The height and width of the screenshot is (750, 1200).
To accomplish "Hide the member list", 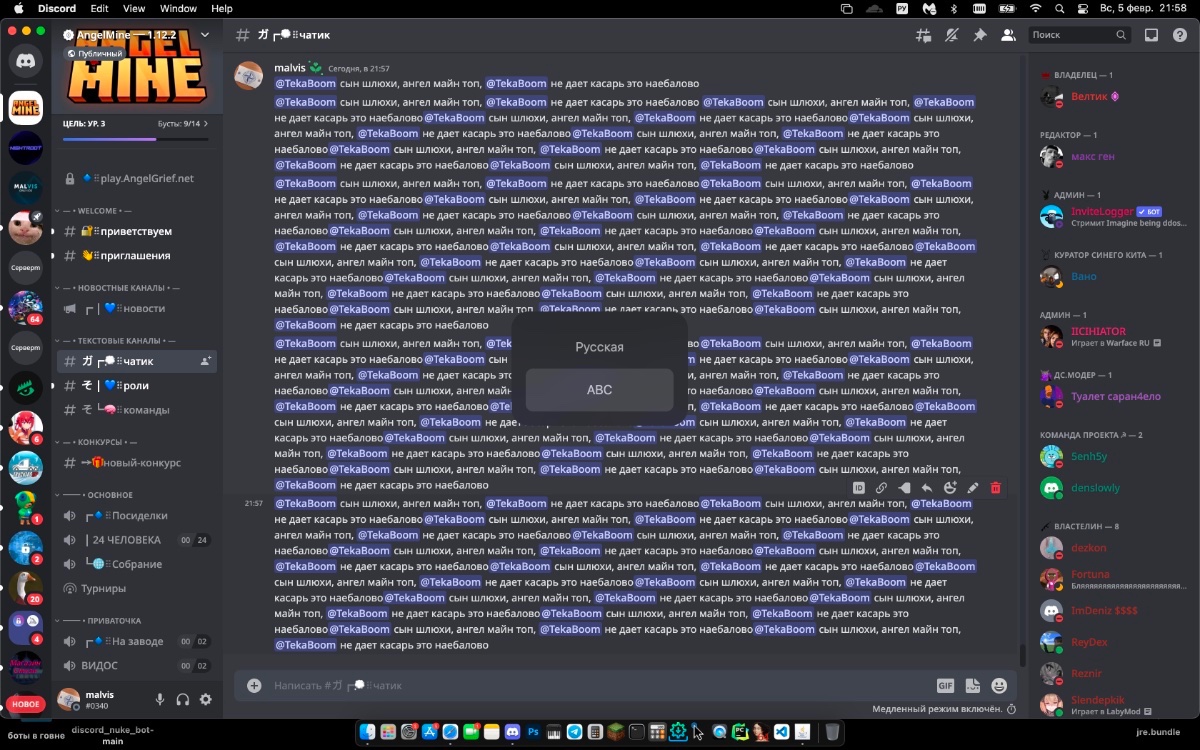I will coord(1008,35).
